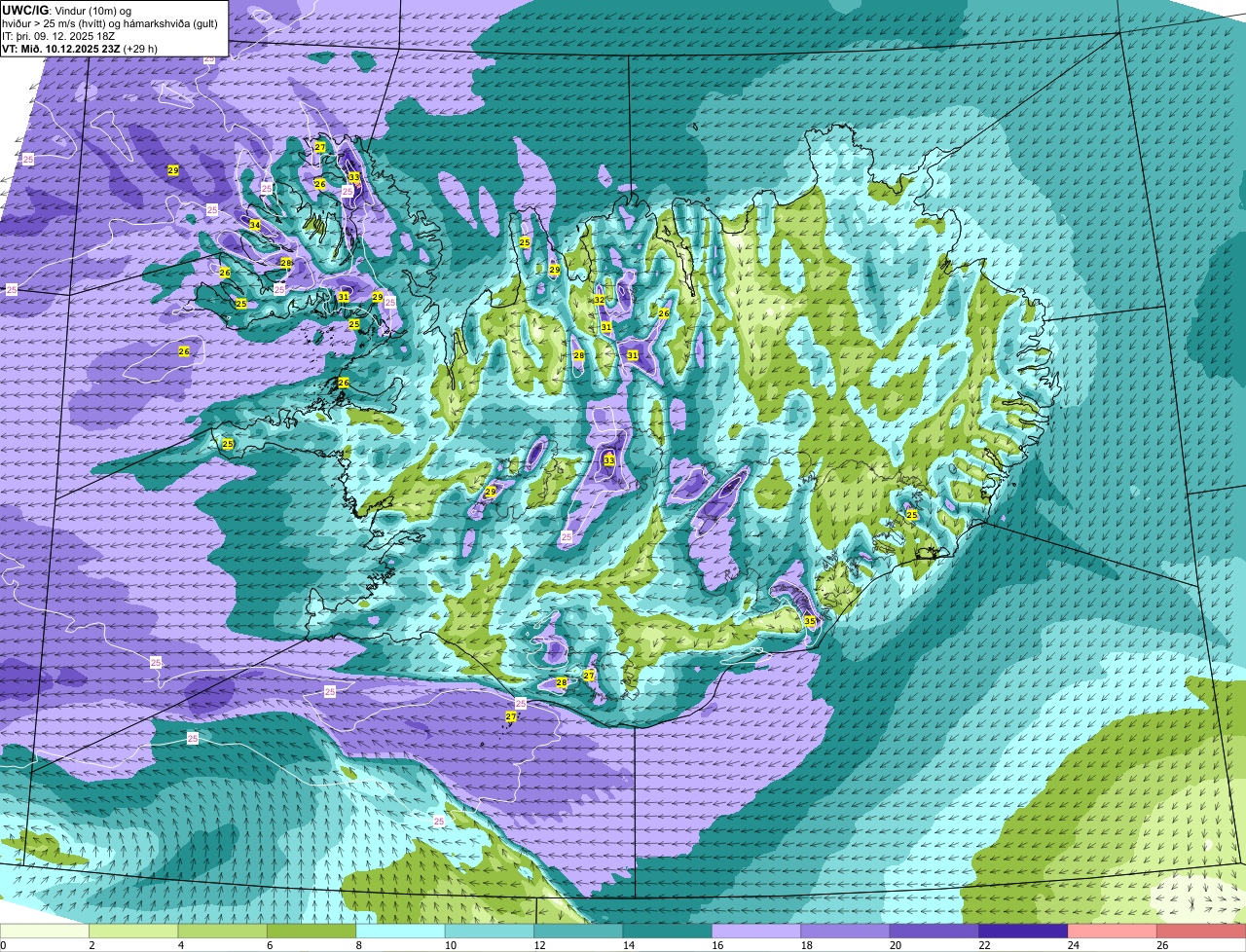Click the legend scale label '8'
Image resolution: width=1246 pixels, height=952 pixels.
[x=357, y=945]
